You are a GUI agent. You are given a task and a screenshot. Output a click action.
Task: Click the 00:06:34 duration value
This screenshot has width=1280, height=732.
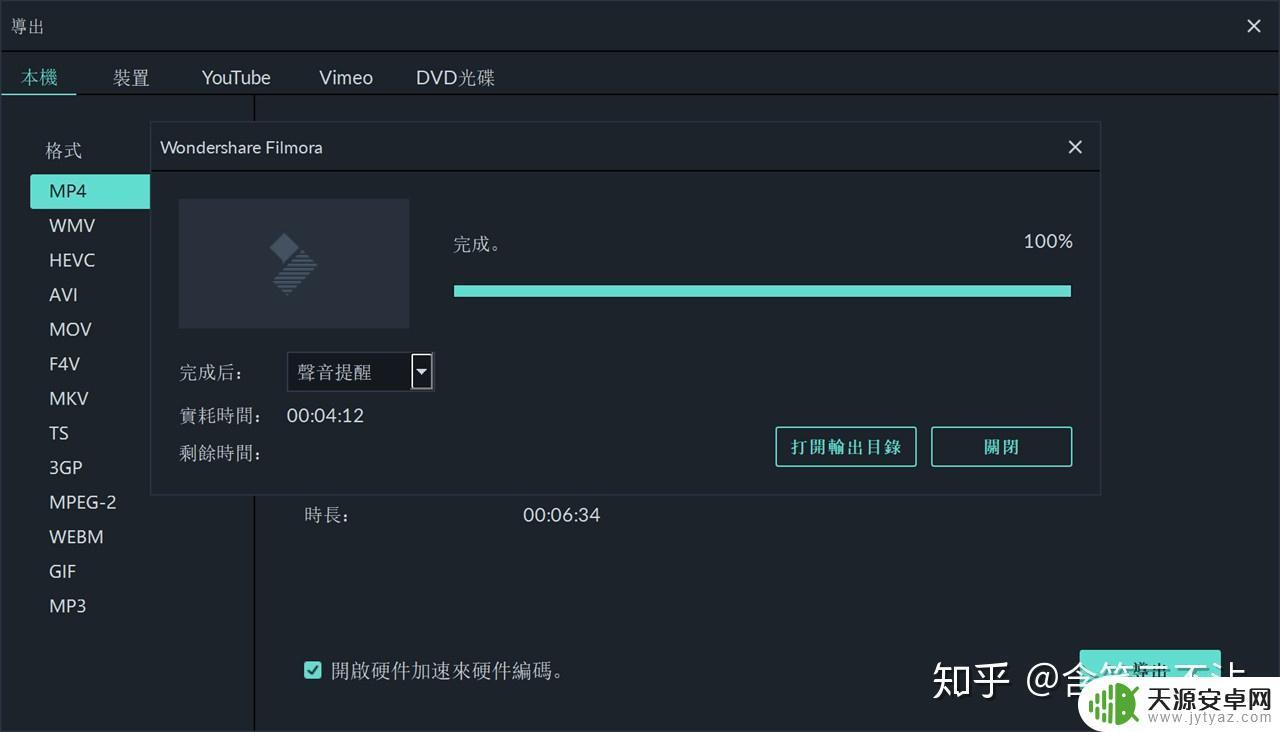click(x=561, y=515)
